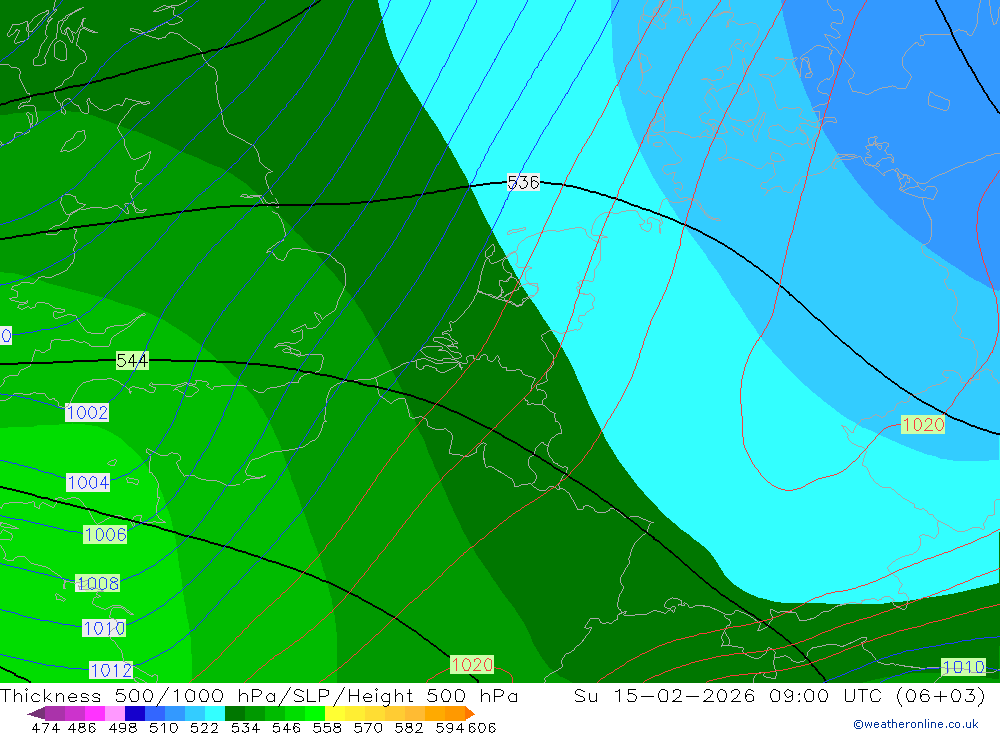Image resolution: width=1000 pixels, height=733 pixels.
Task: Select the 1006 isobar label
Action: 105,535
